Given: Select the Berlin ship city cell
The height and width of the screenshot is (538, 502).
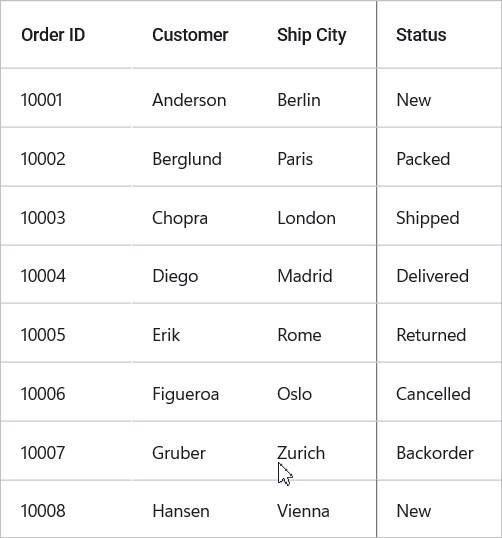Looking at the screenshot, I should pyautogui.click(x=316, y=98).
